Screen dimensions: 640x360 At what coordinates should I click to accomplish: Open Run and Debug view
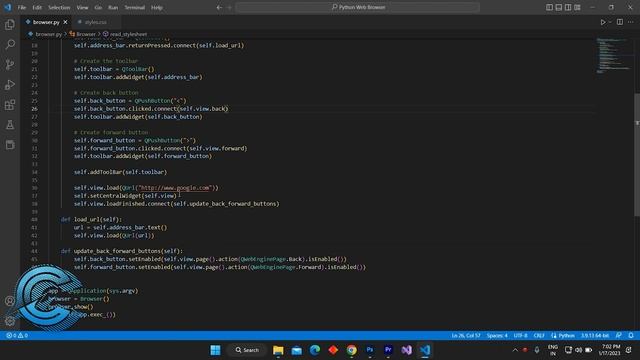coord(10,84)
